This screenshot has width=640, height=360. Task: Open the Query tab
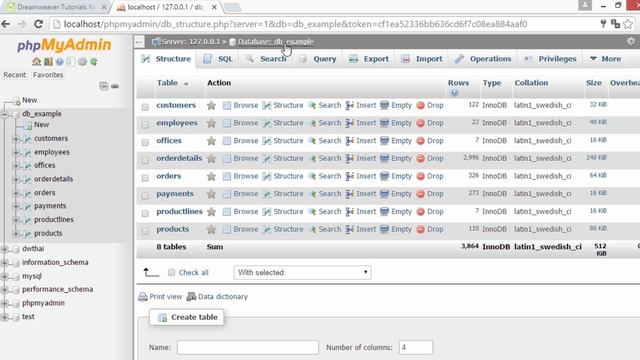click(x=318, y=59)
